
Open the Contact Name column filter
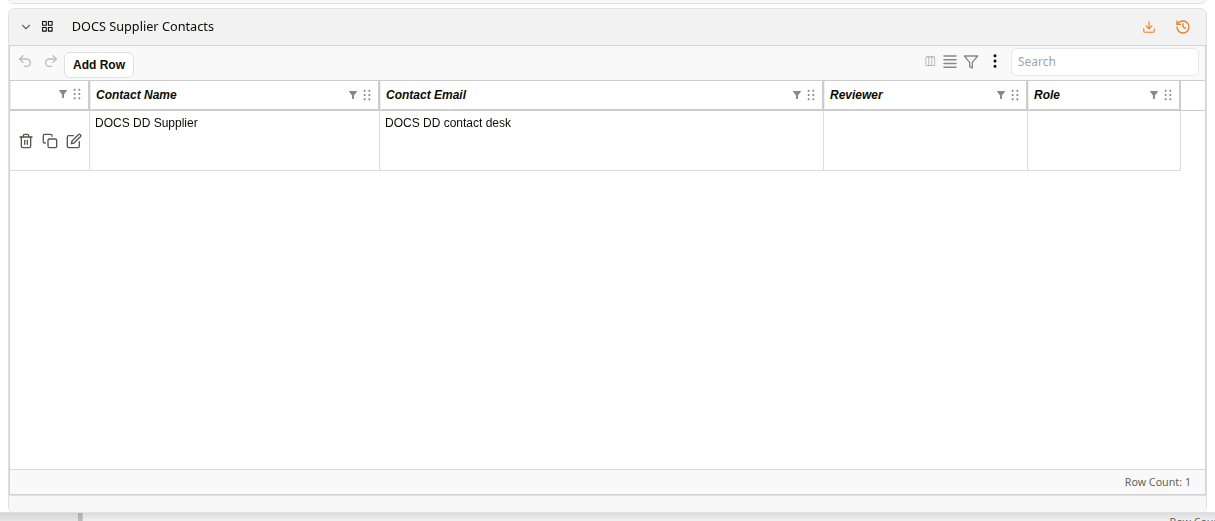click(352, 95)
